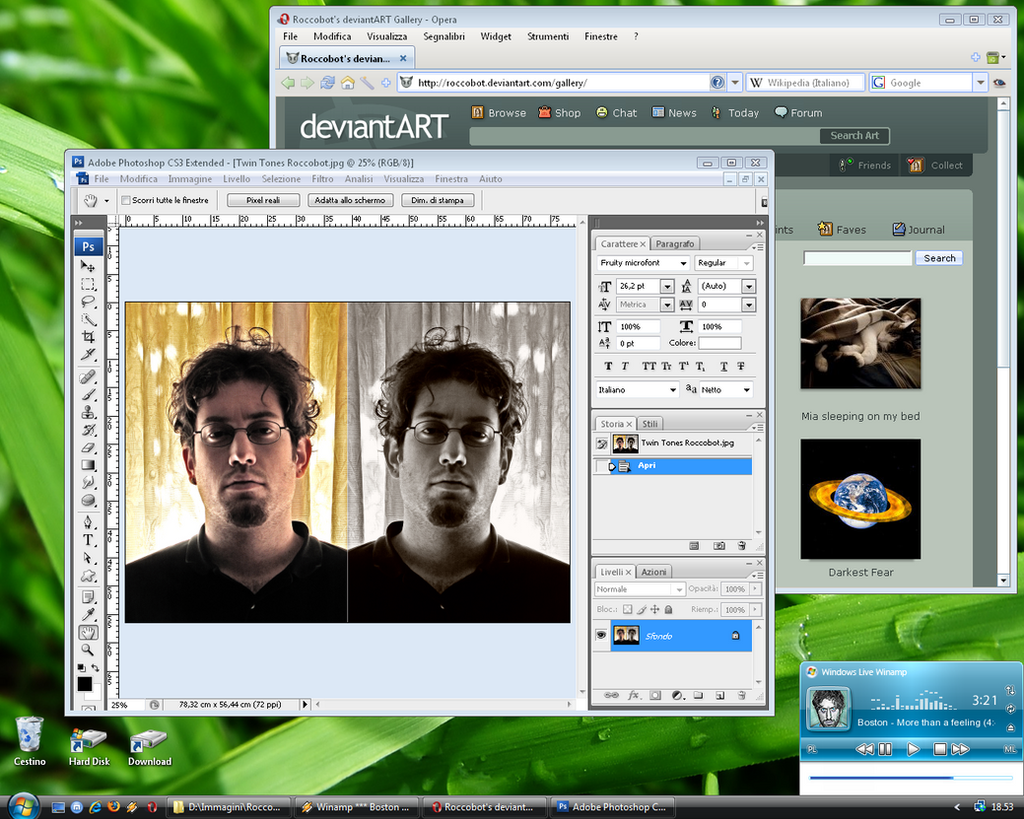The width and height of the screenshot is (1024, 819).
Task: Select the Gradient tool
Action: [x=88, y=466]
